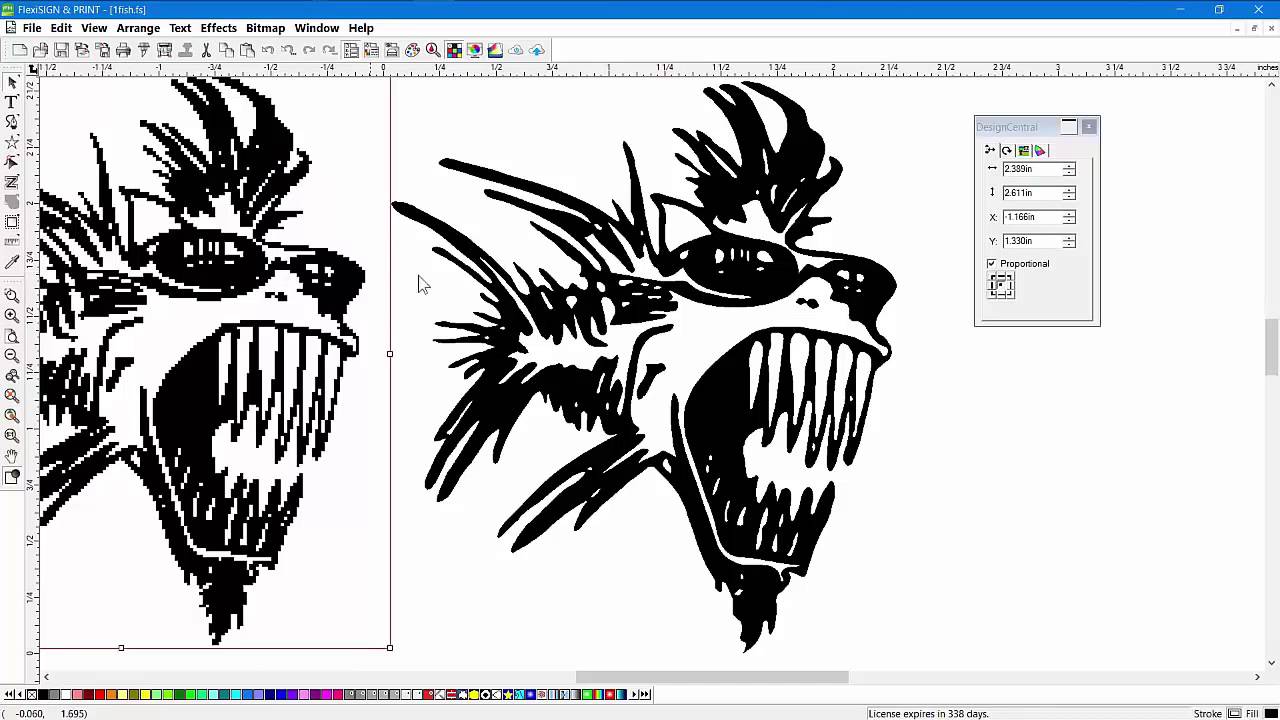Viewport: 1280px width, 720px height.
Task: Toggle the Fill indicator in the status bar
Action: tap(1269, 713)
